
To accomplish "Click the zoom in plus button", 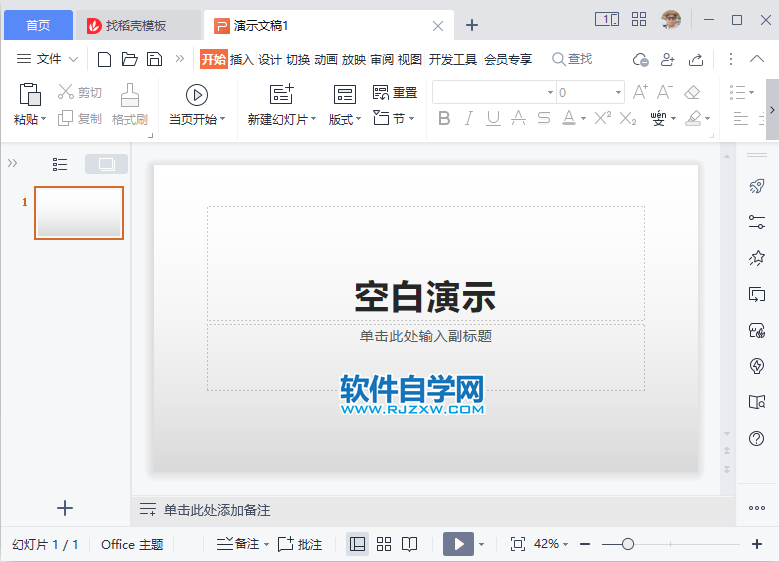I will (757, 544).
